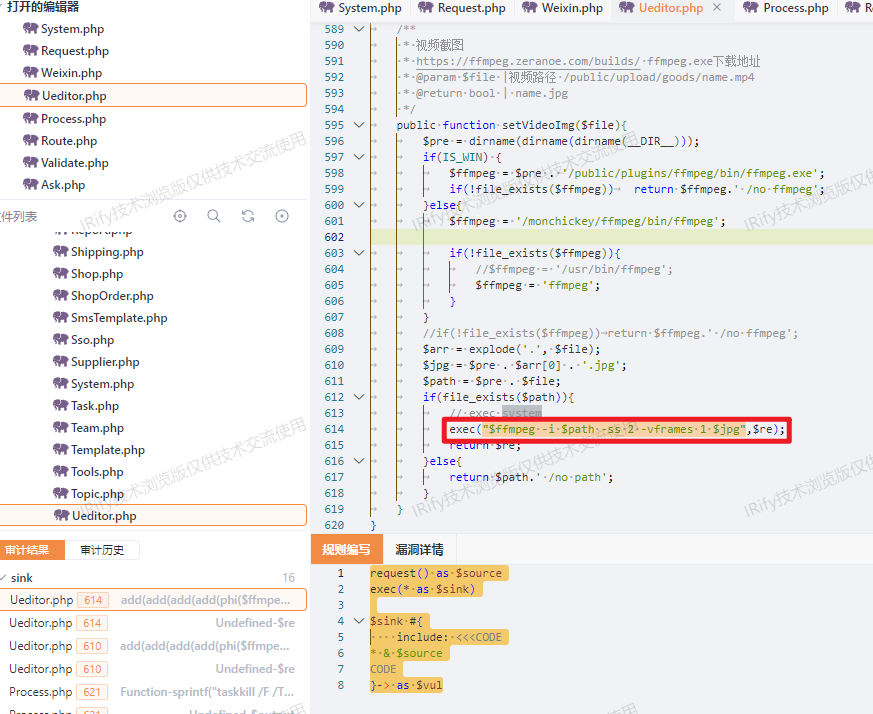
Task: Select the Ueditor.php 614 Undefined-$re audit result
Action: 153,623
